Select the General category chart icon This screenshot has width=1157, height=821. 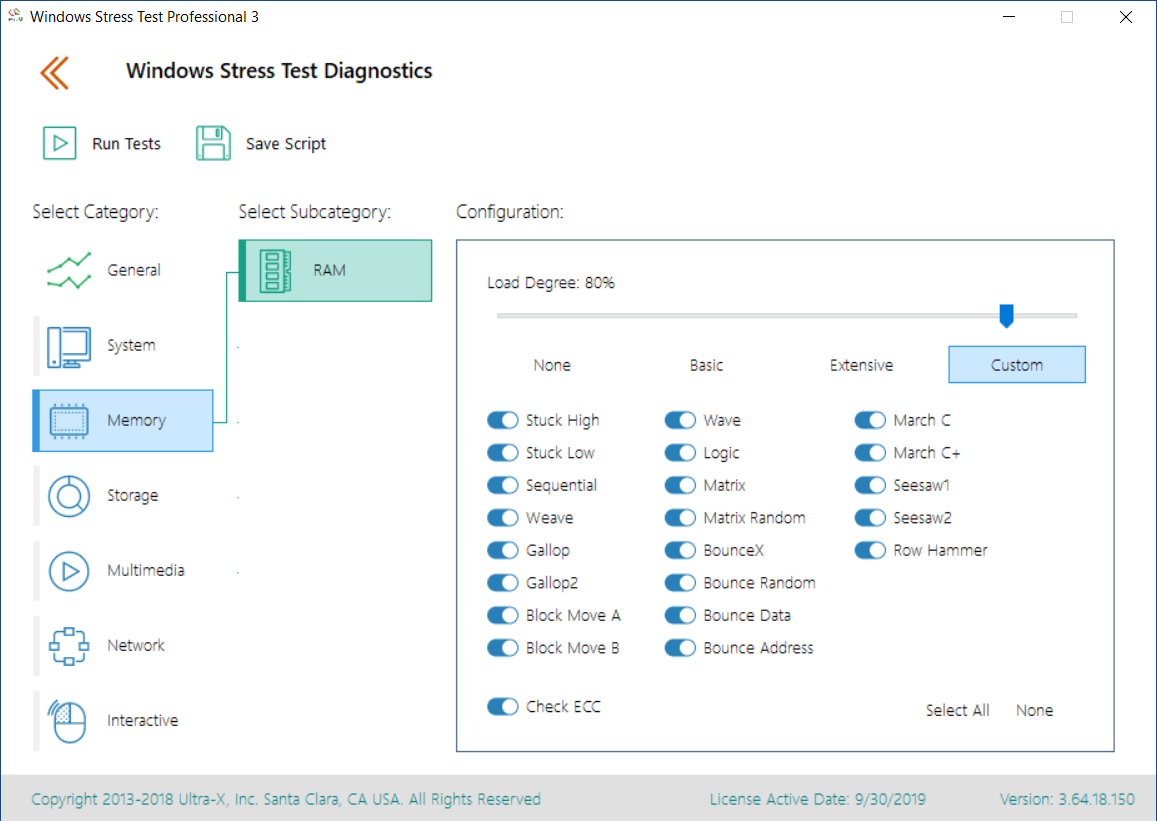(69, 271)
